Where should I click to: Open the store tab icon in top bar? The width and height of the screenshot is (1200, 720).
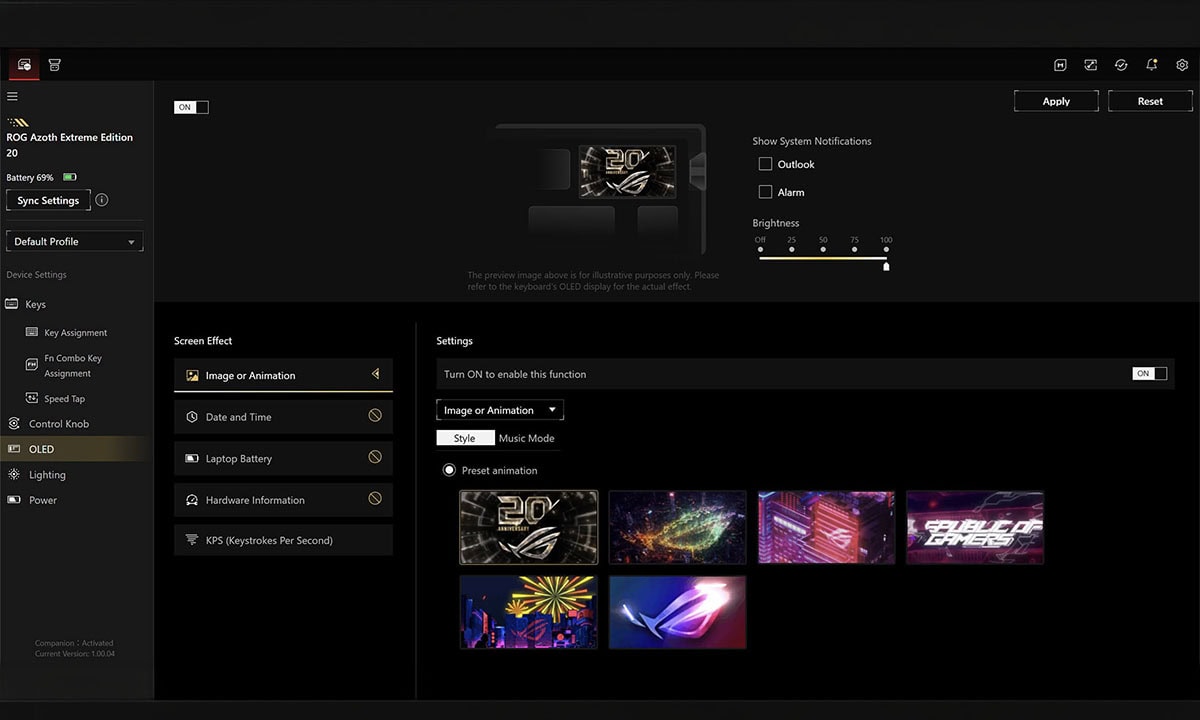pos(55,65)
